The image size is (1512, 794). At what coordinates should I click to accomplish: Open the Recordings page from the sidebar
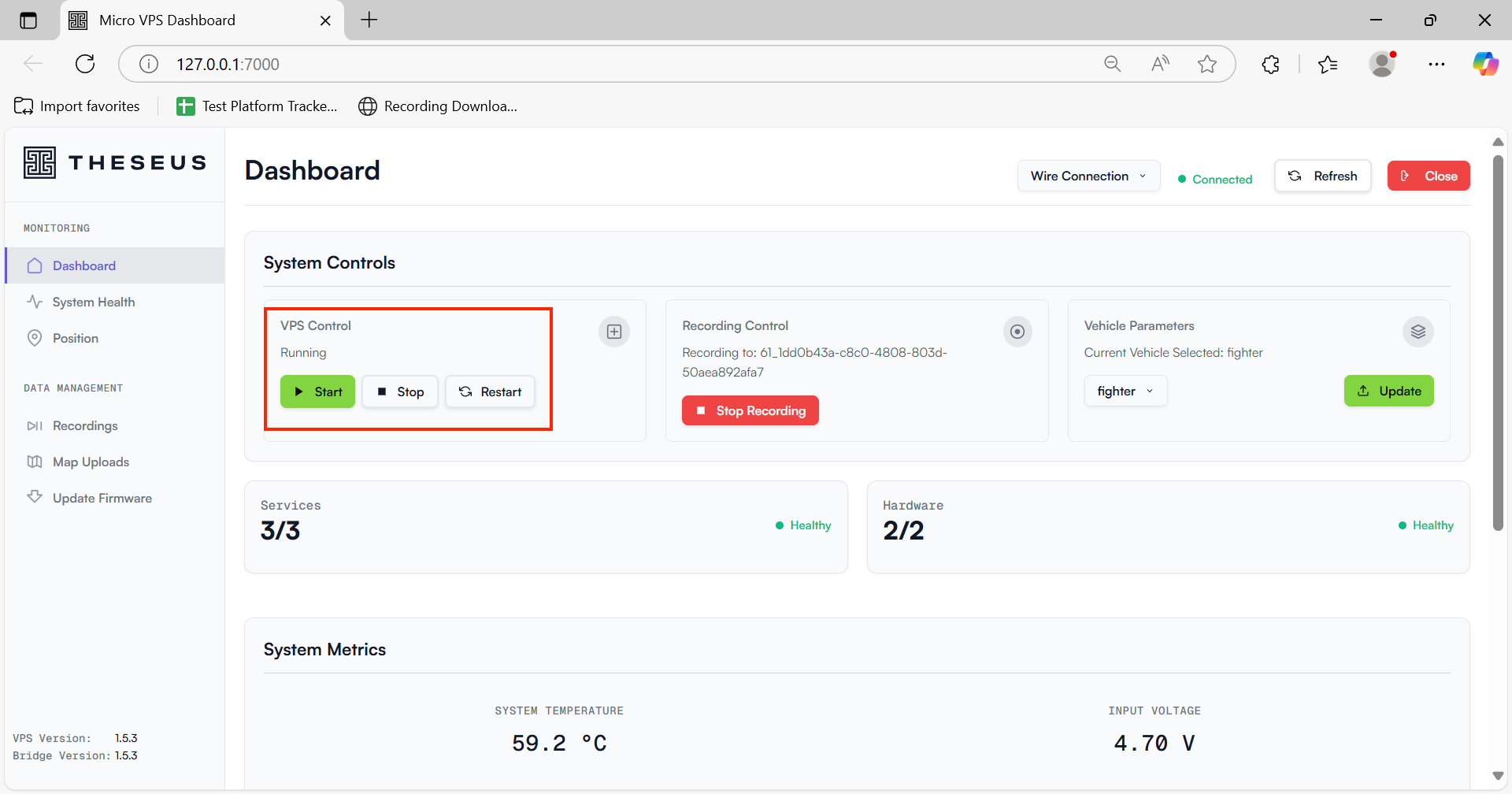pyautogui.click(x=85, y=426)
